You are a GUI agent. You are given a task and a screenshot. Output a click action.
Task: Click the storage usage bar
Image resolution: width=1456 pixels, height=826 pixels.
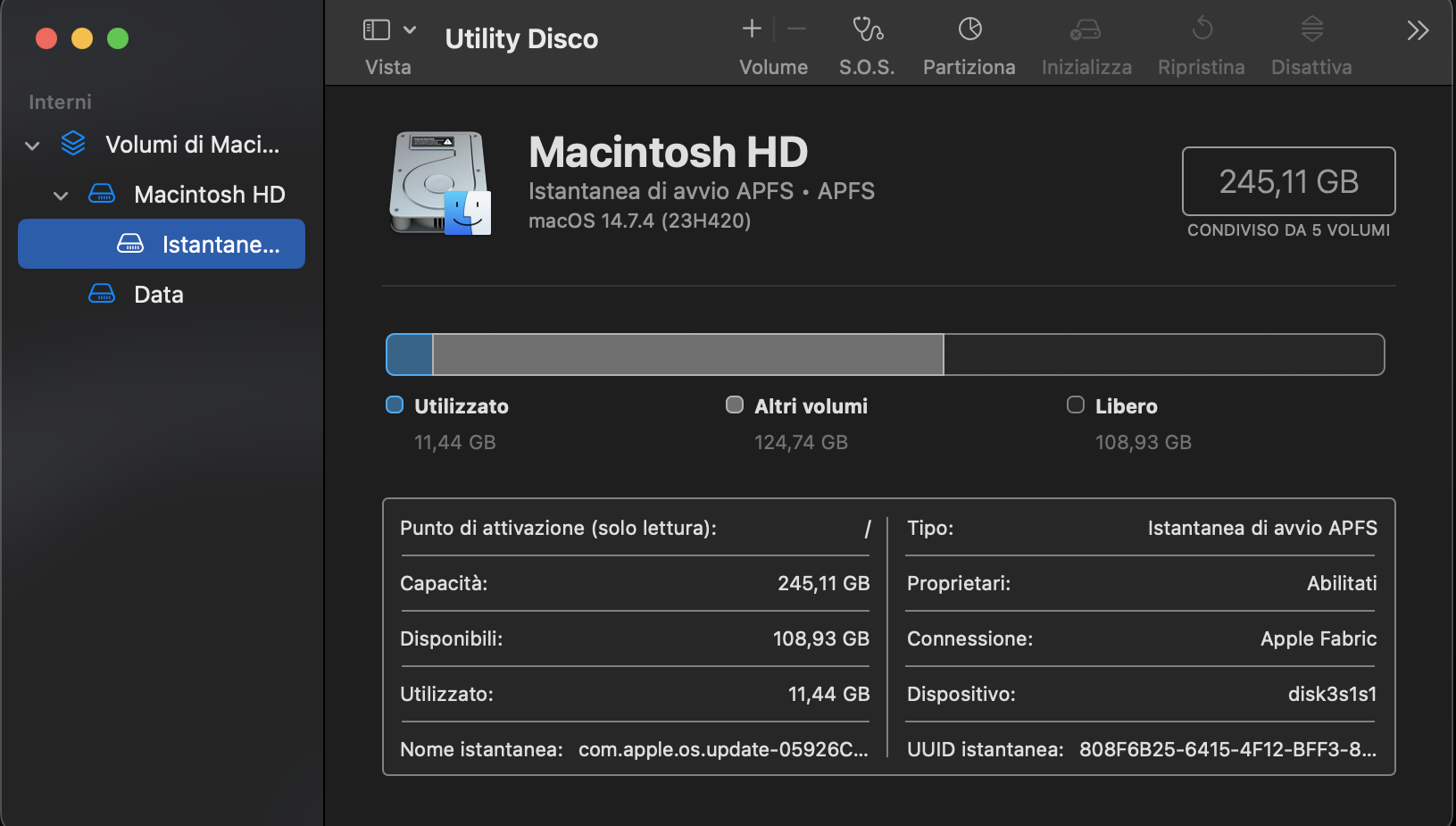coord(884,354)
